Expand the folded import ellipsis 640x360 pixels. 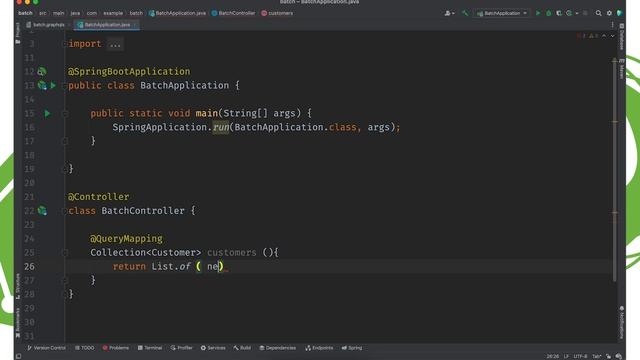116,44
